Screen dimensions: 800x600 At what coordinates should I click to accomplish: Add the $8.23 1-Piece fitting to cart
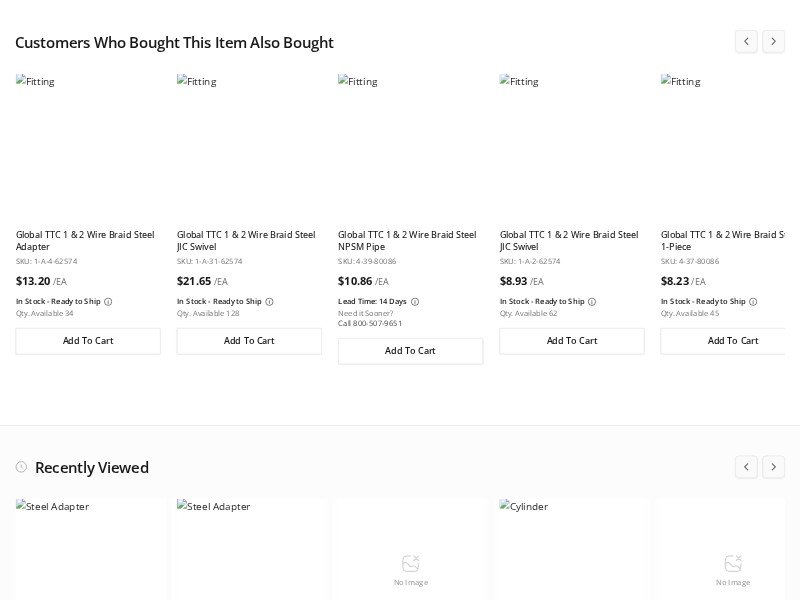[x=733, y=341]
